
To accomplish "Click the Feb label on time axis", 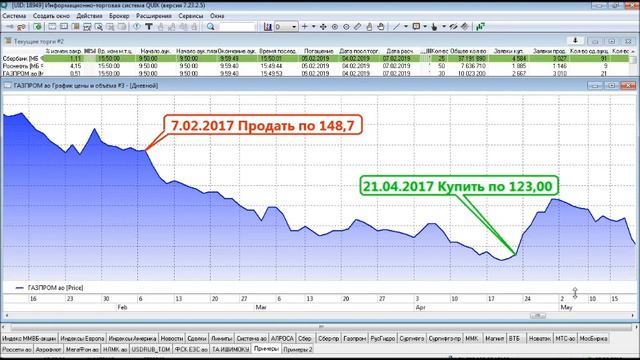I will [x=122, y=307].
